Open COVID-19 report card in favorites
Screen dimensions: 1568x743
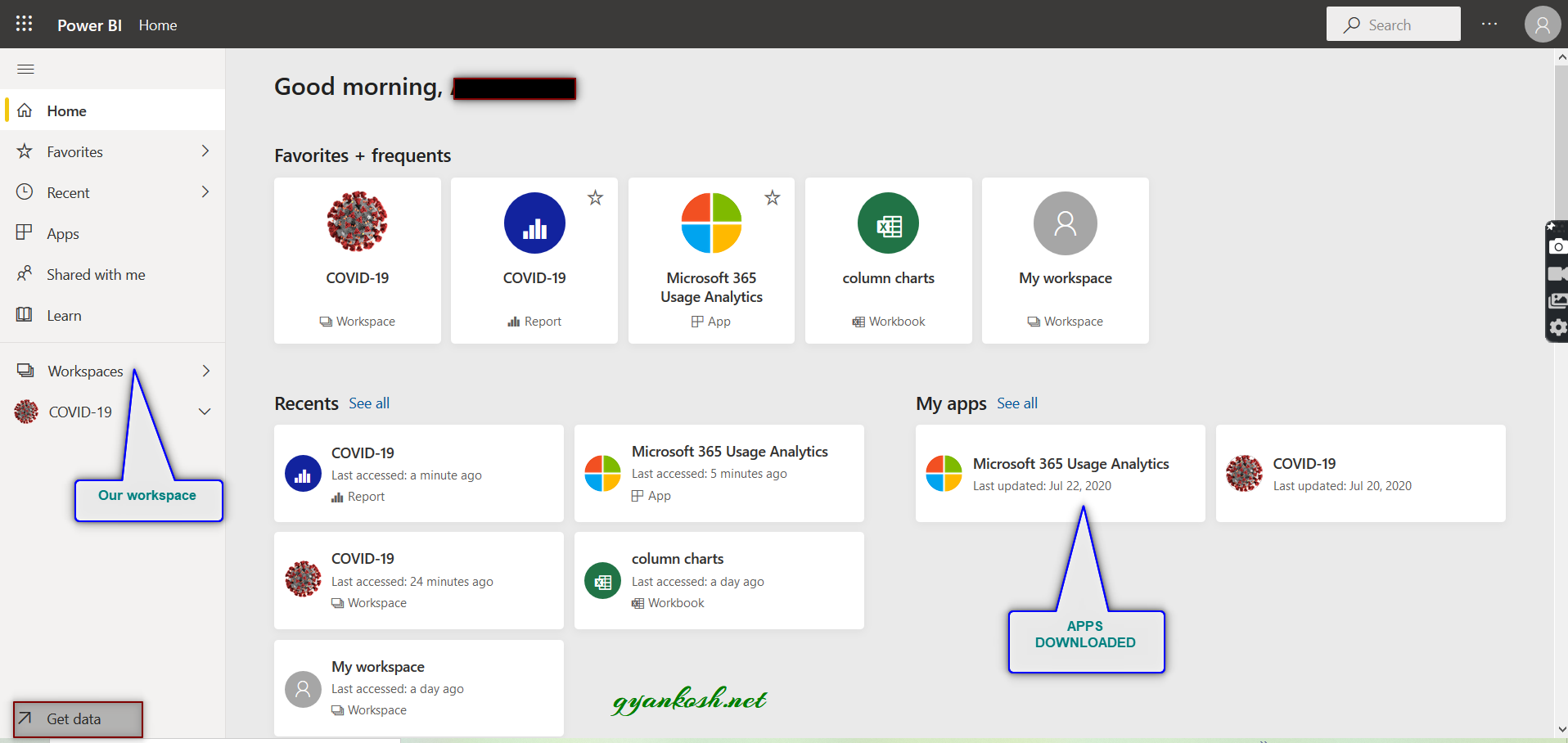[x=534, y=260]
